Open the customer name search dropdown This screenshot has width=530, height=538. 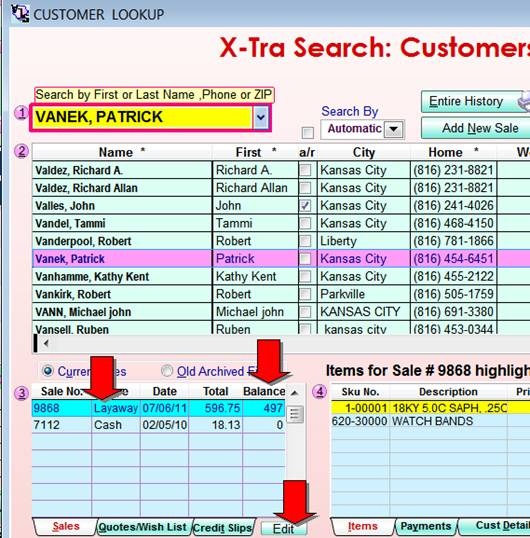[x=261, y=117]
